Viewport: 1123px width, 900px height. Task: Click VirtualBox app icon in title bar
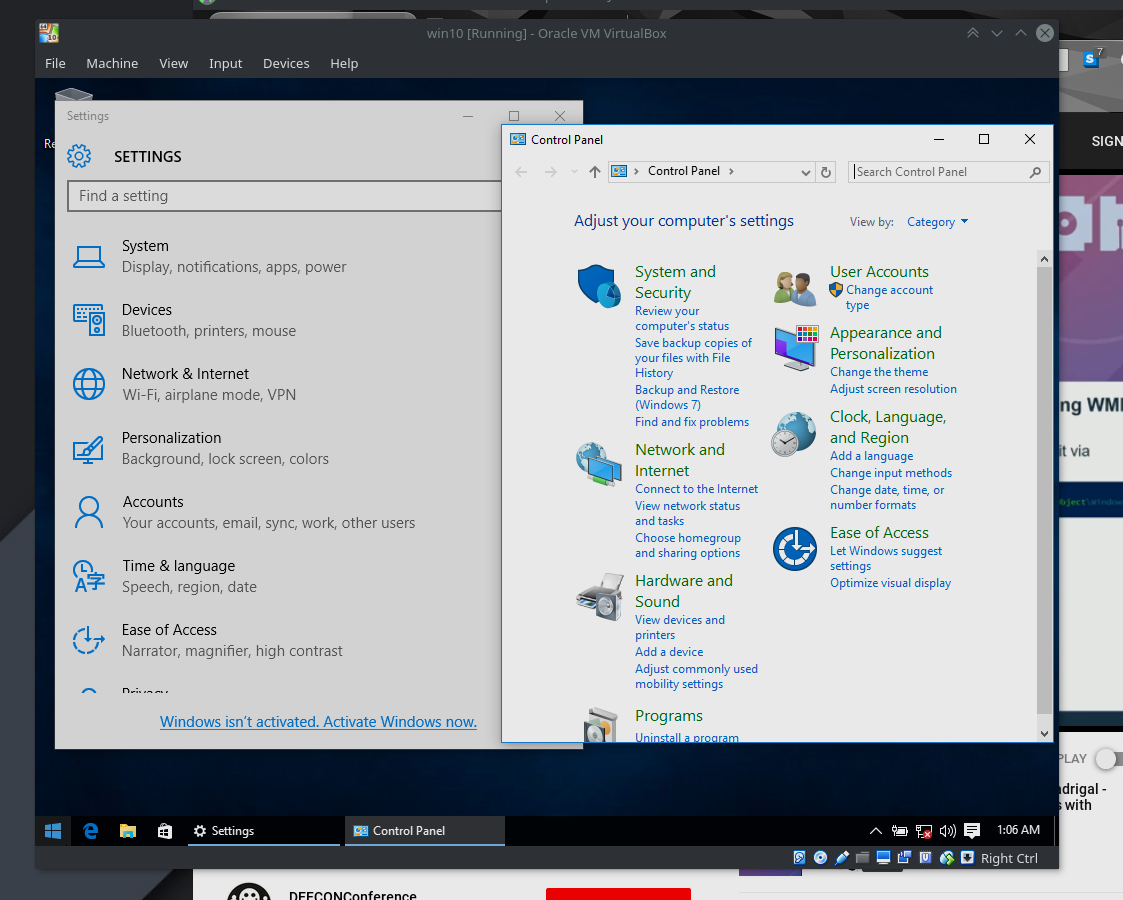pos(49,33)
